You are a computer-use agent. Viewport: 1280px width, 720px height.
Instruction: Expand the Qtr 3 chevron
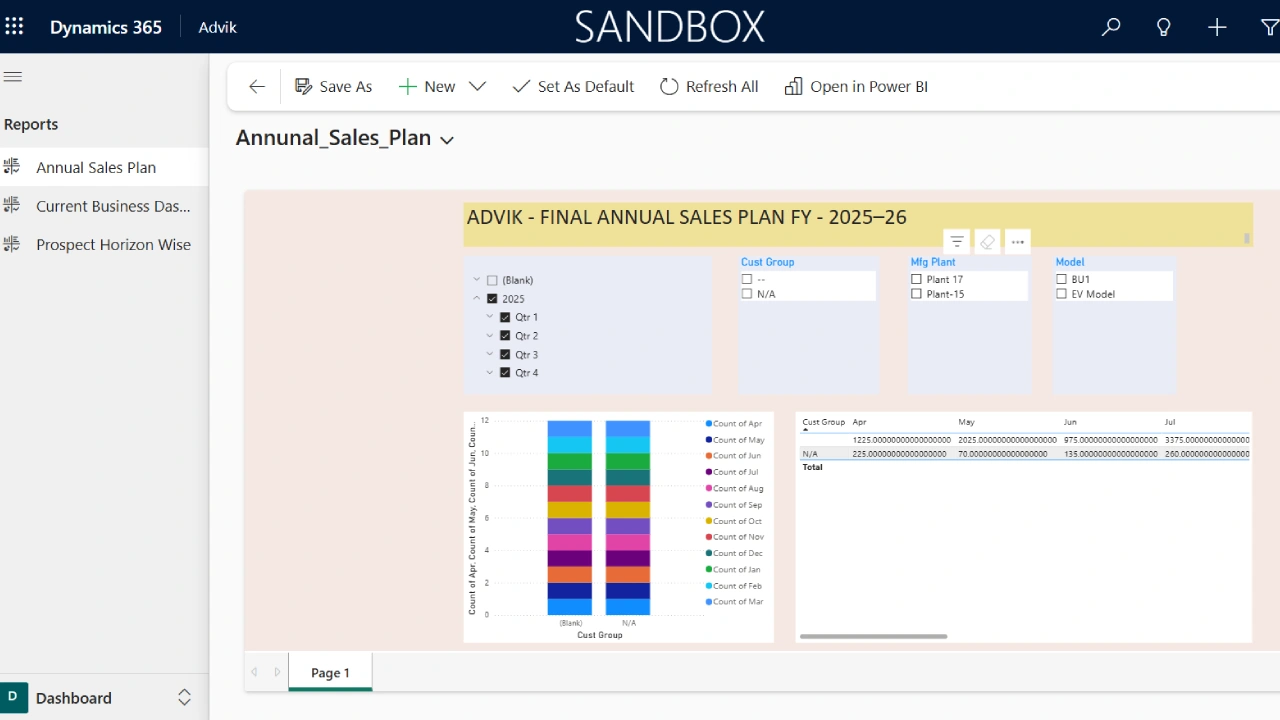[x=490, y=354]
